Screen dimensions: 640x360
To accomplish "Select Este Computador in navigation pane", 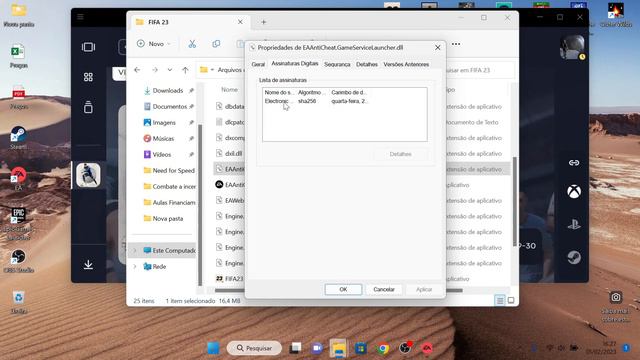I will click(169, 250).
